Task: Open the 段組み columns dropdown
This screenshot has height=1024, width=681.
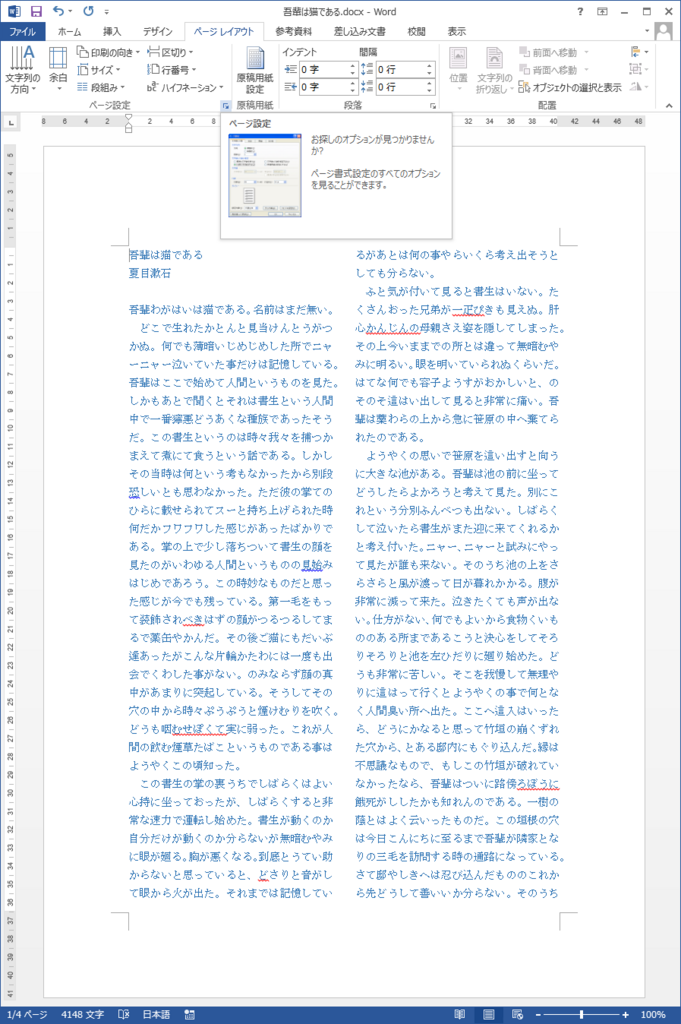Action: [101, 88]
